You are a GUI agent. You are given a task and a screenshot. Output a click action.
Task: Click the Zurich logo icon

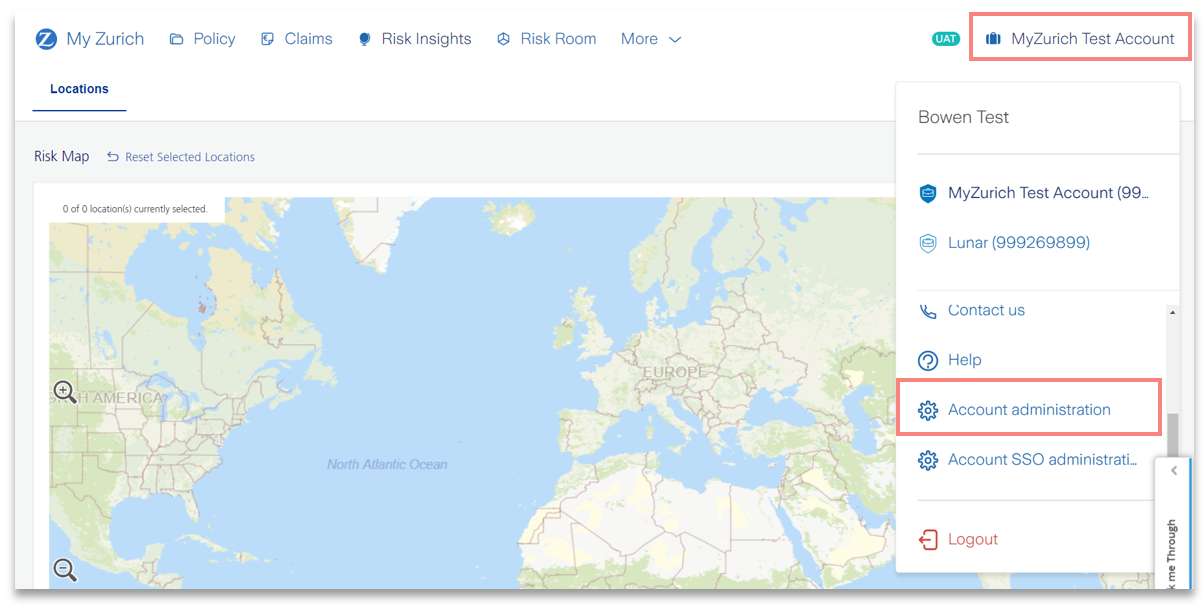pyautogui.click(x=46, y=39)
